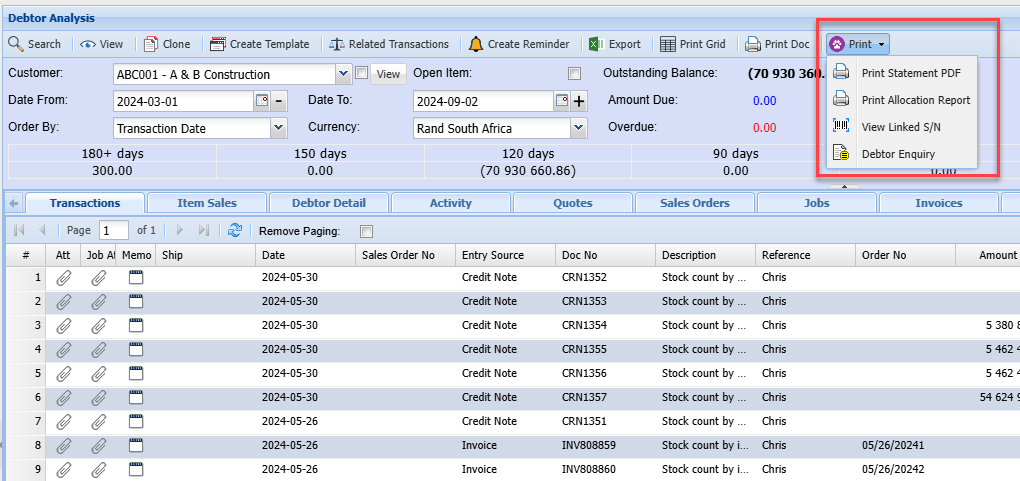1020x481 pixels.
Task: Open the memo icon in row 3
Action: [x=136, y=325]
